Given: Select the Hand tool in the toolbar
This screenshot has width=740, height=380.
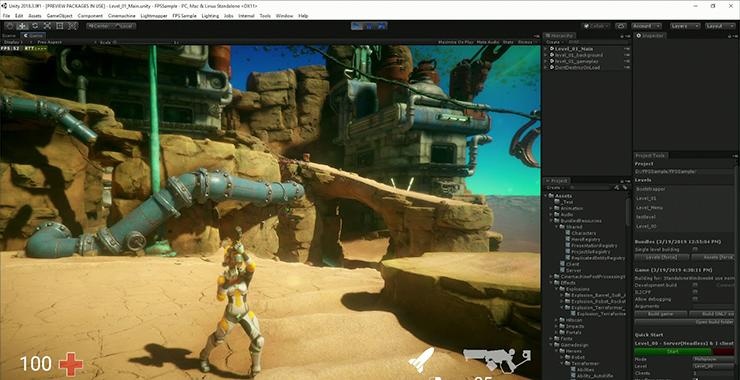Looking at the screenshot, I should click(x=9, y=26).
